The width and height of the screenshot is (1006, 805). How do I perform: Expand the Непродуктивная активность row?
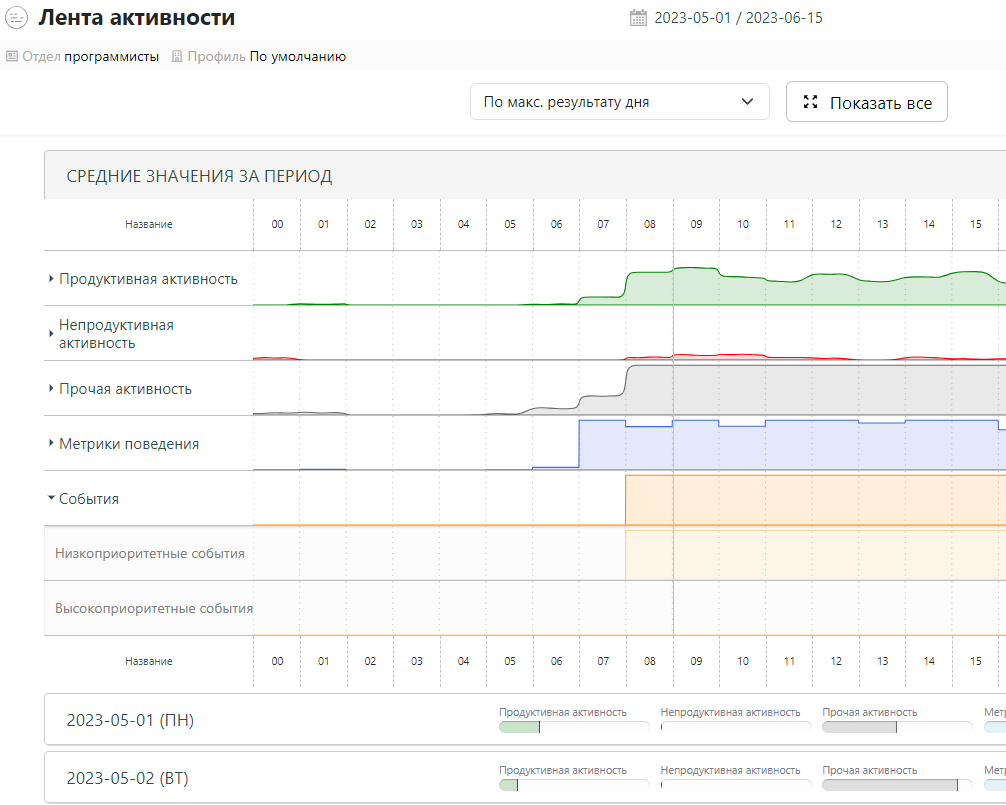(x=51, y=334)
